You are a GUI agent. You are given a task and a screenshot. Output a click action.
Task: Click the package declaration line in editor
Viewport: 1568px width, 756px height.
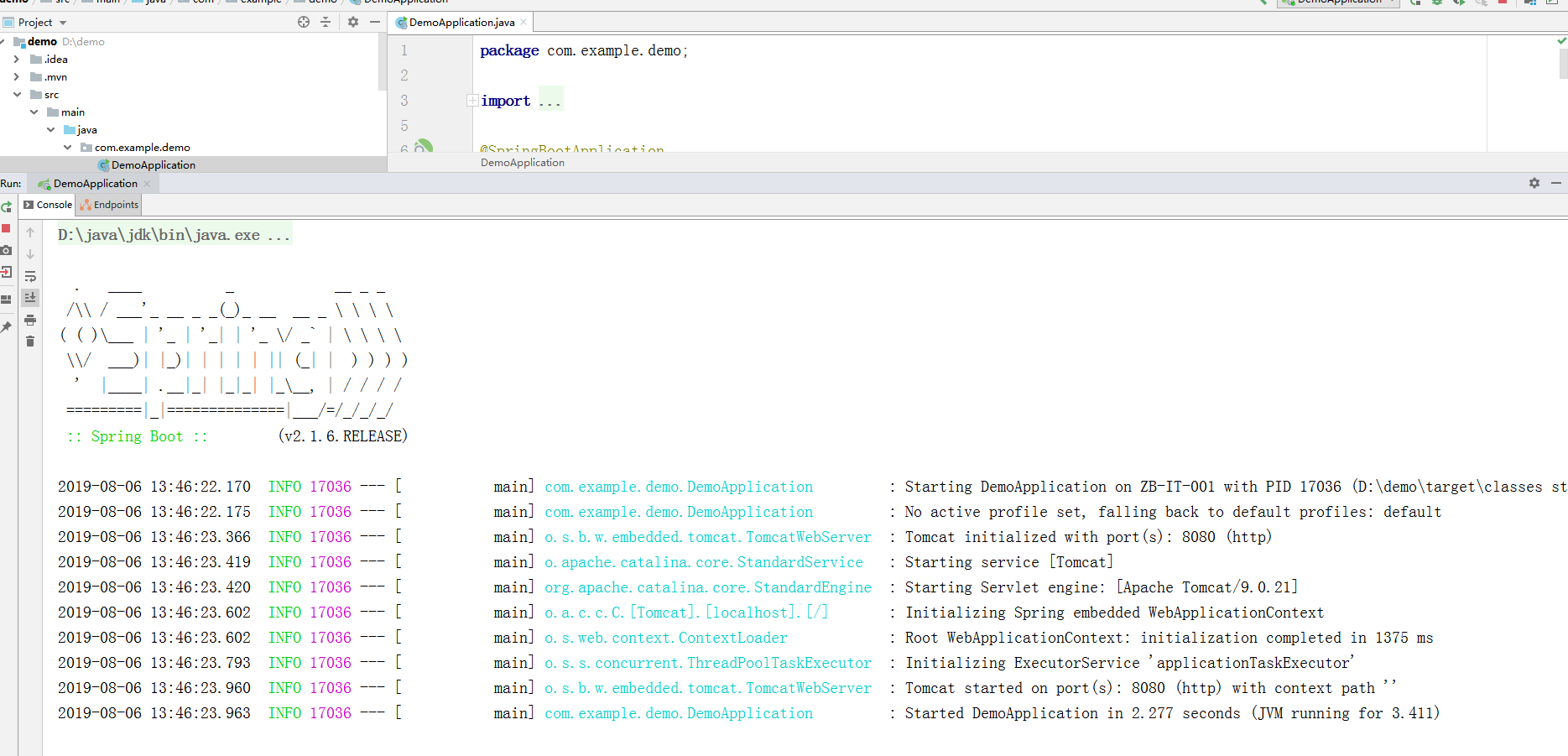tap(584, 50)
